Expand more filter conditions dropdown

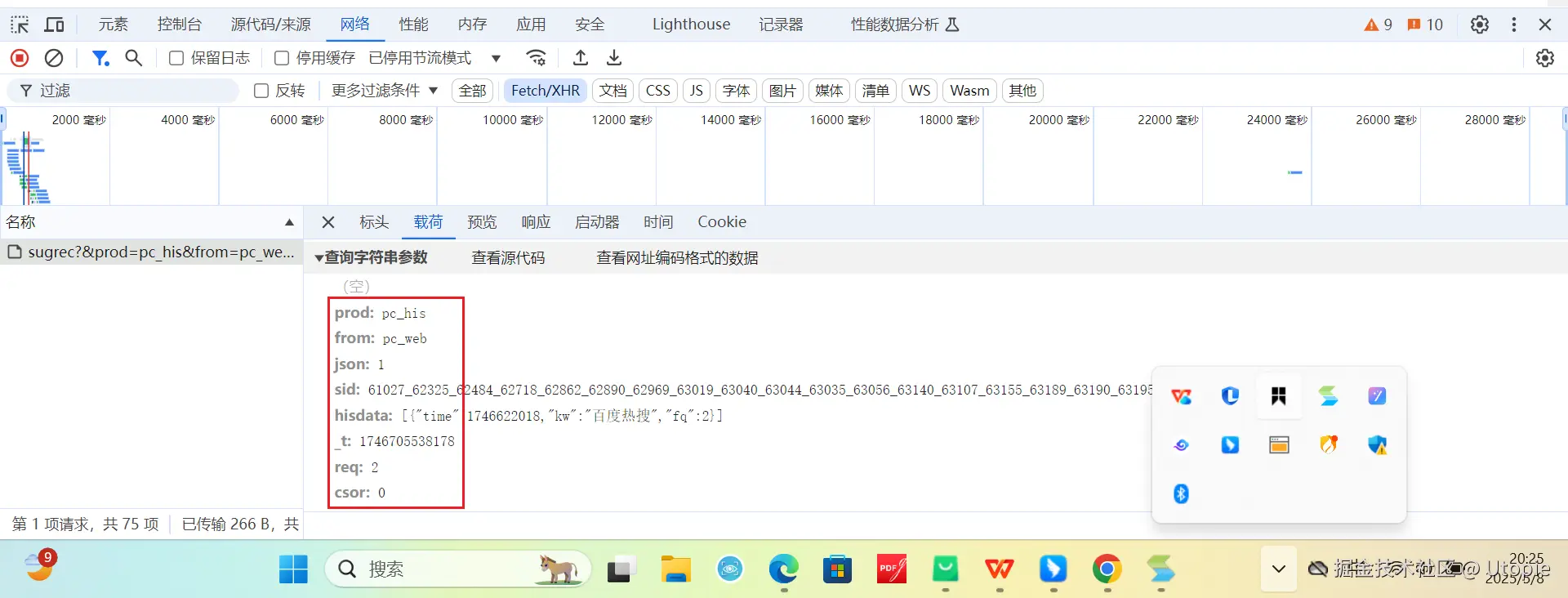click(x=385, y=91)
